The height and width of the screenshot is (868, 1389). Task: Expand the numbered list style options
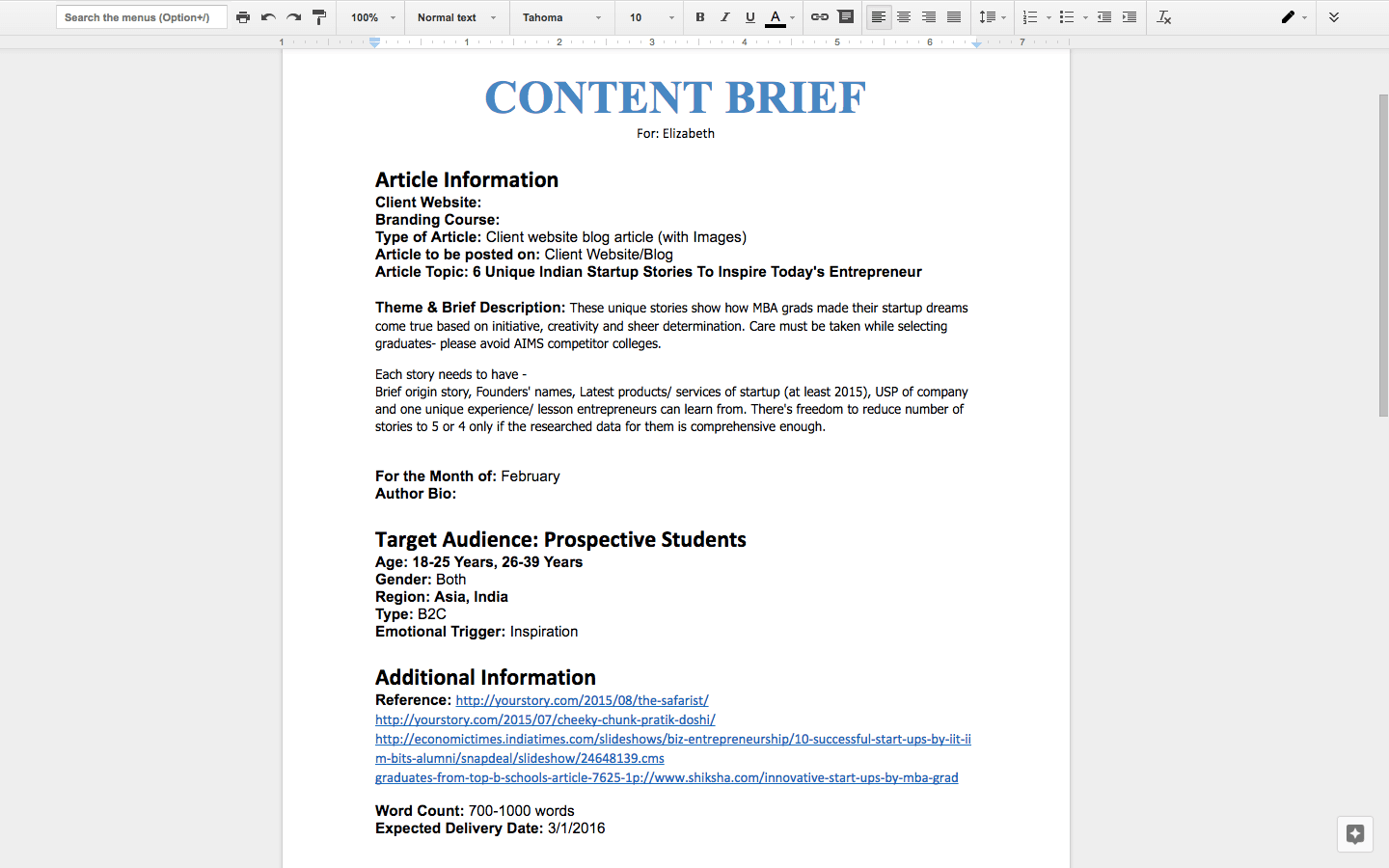(x=1049, y=17)
